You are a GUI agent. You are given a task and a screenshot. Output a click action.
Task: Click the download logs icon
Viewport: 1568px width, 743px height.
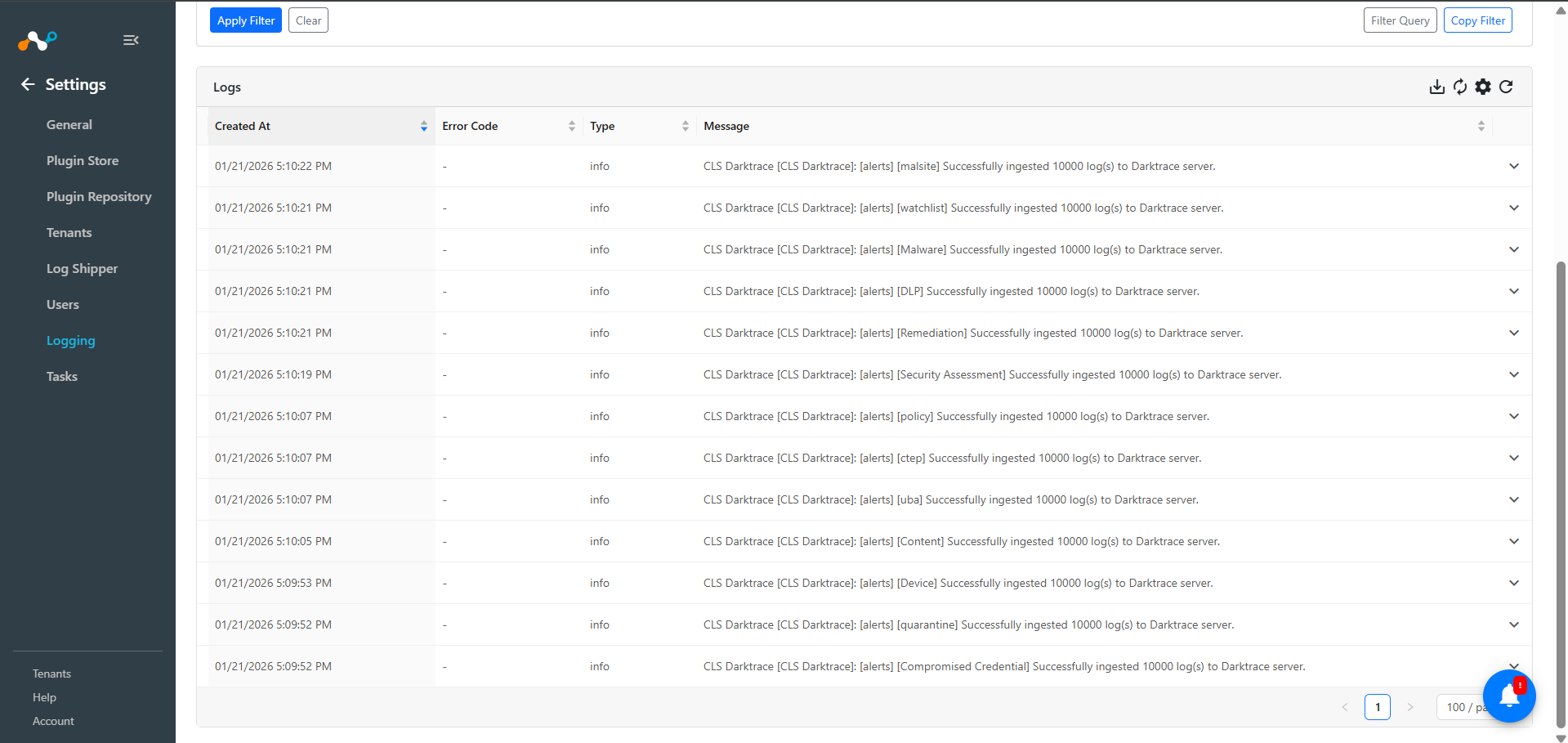pos(1436,87)
